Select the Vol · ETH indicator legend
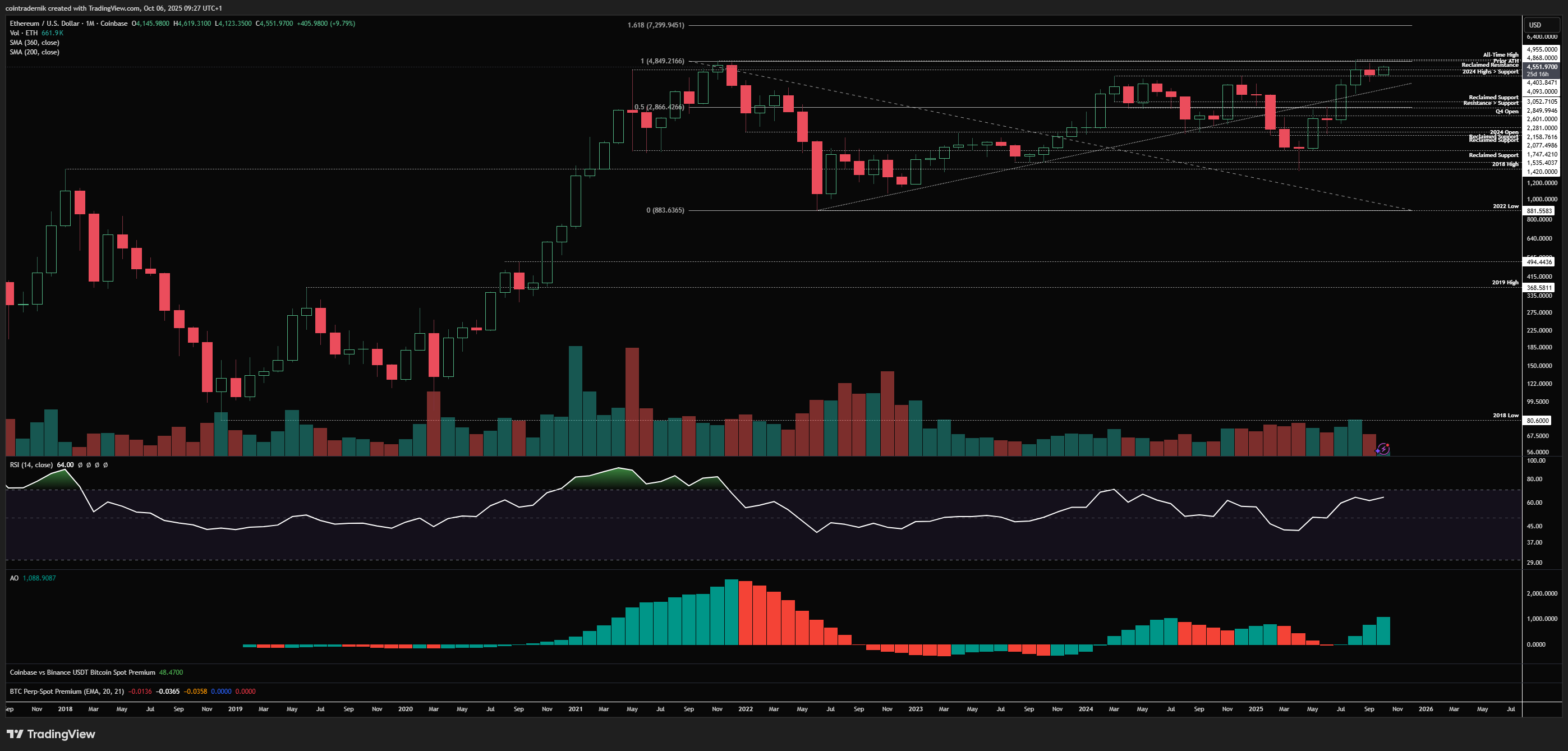This screenshot has width=1568, height=751. click(x=23, y=33)
